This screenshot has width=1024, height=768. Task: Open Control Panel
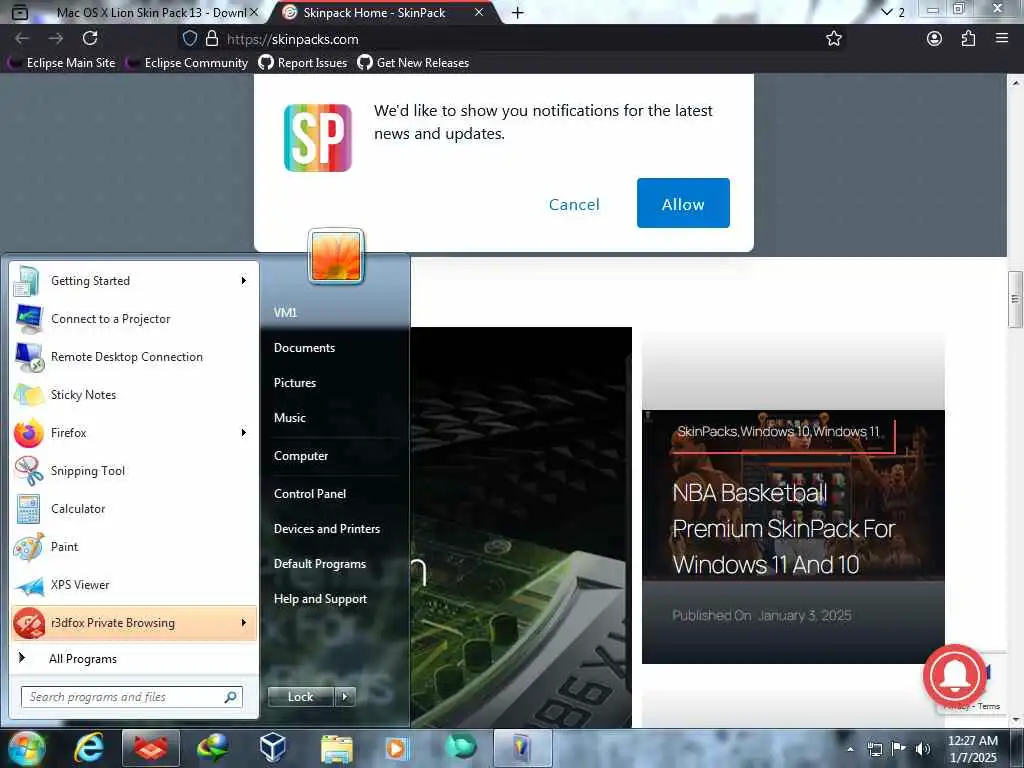tap(310, 494)
